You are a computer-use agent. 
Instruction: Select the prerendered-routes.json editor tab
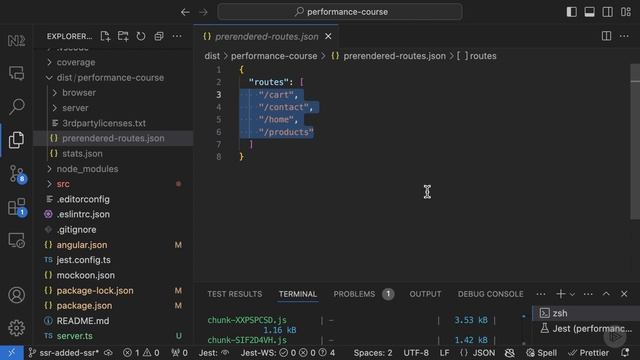pyautogui.click(x=266, y=36)
